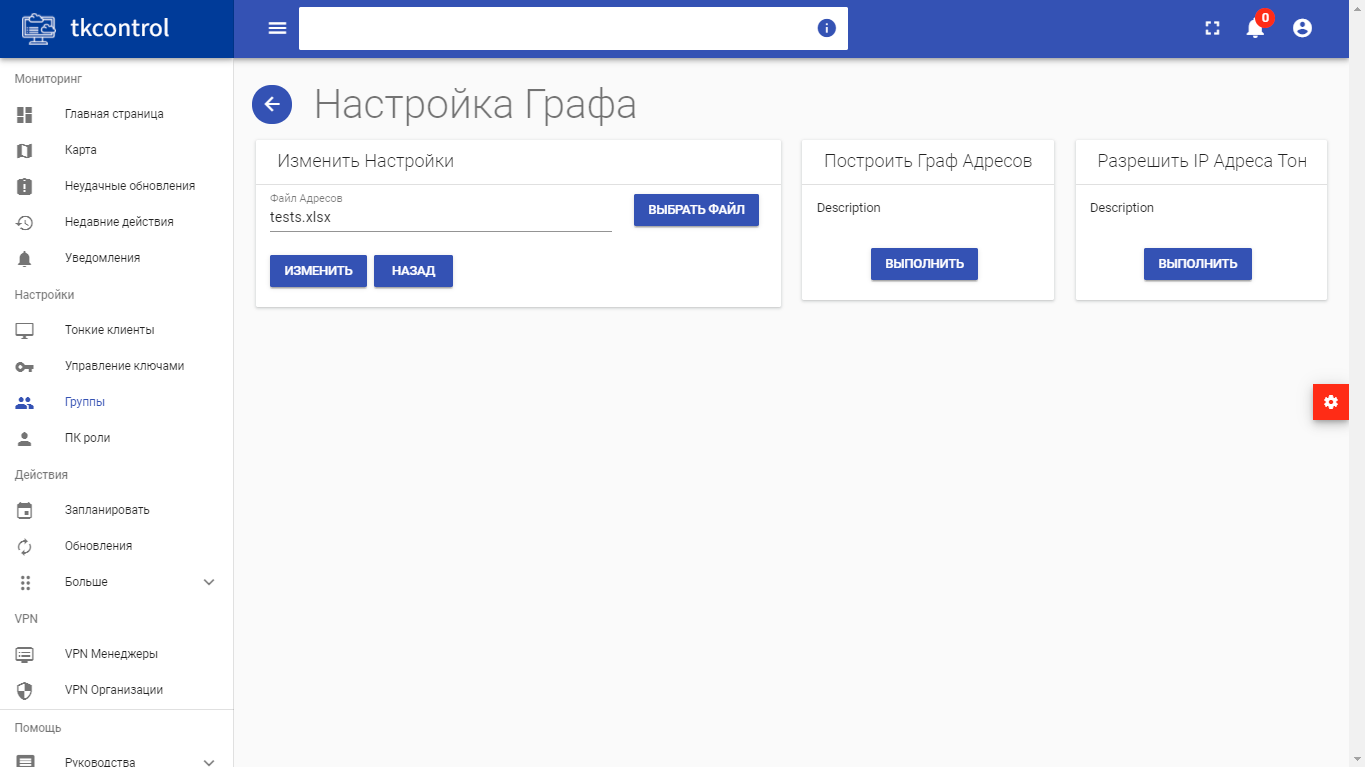
Task: Click the НАЗАД button
Action: coord(413,271)
